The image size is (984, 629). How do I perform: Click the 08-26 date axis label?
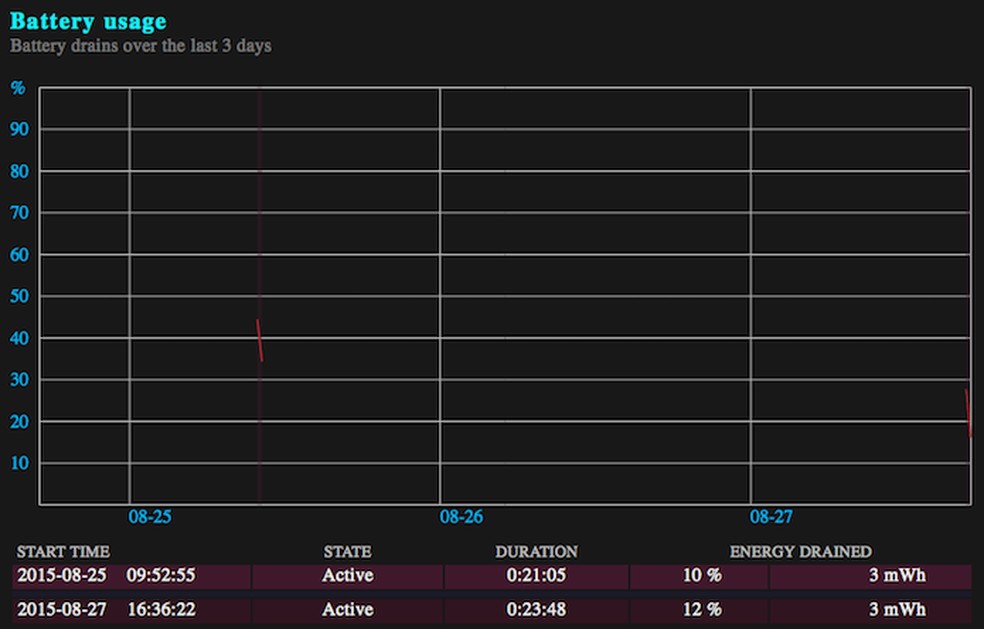[x=461, y=517]
